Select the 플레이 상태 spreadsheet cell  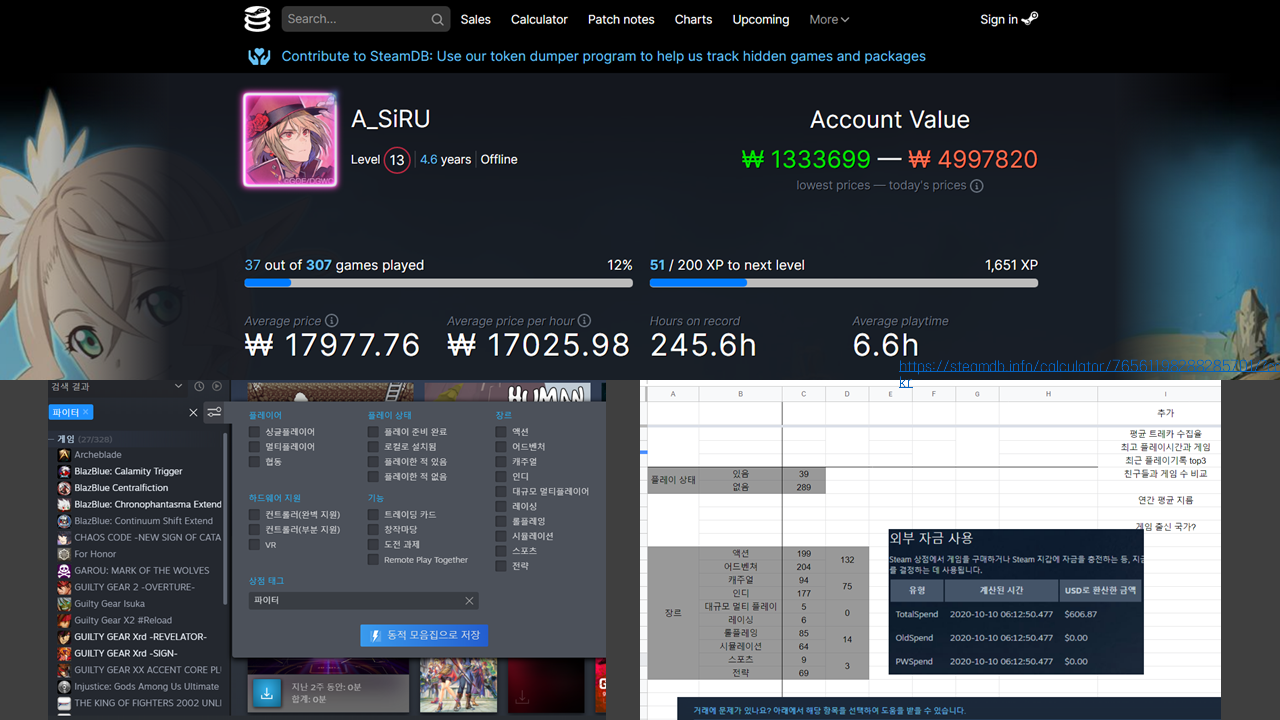673,480
